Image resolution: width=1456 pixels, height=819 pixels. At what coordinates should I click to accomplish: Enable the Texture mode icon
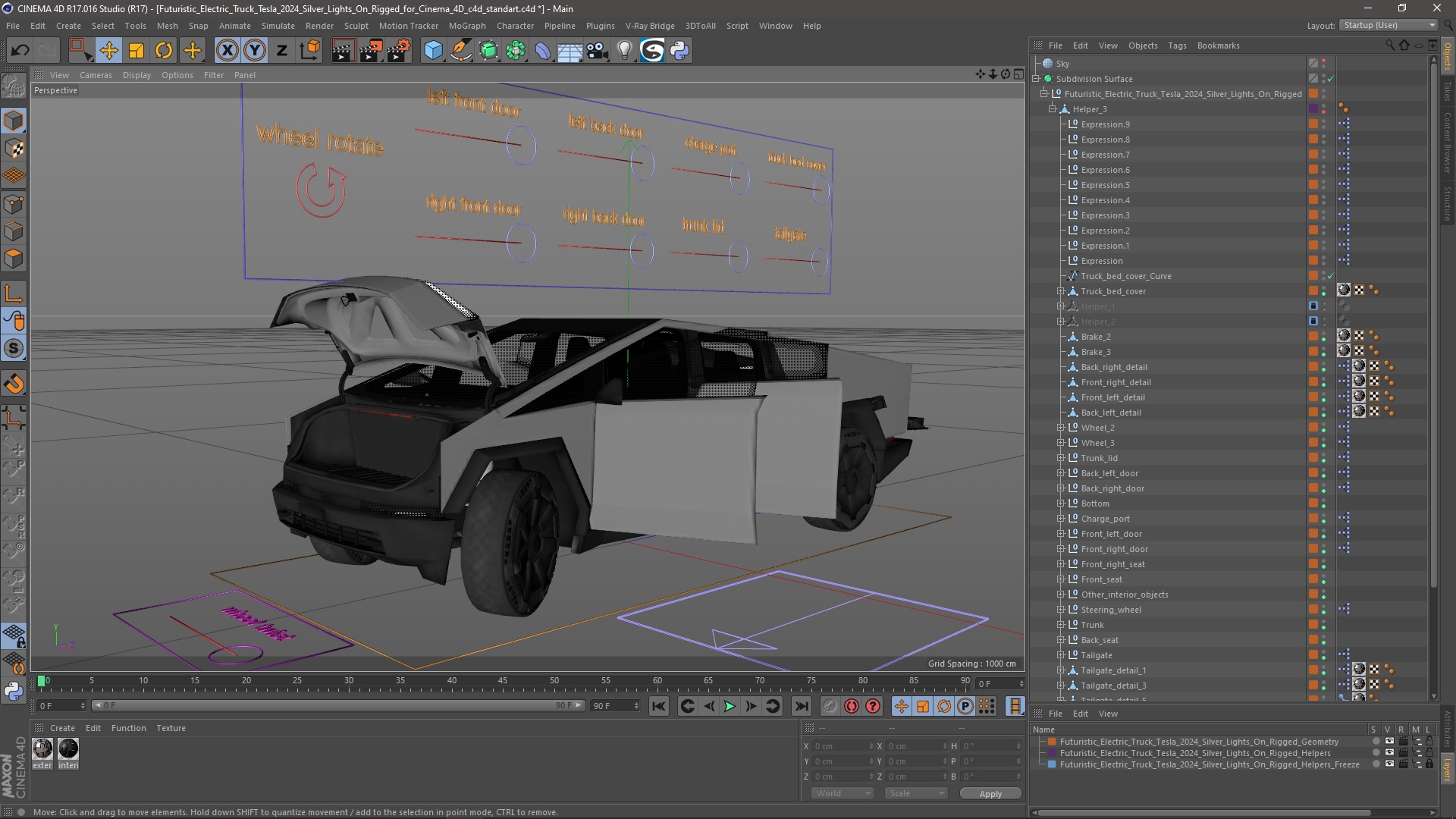click(14, 149)
